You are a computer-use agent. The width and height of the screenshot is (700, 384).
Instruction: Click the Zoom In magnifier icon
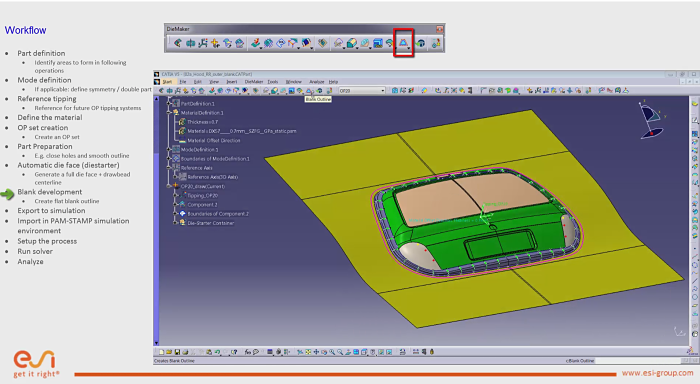point(332,352)
